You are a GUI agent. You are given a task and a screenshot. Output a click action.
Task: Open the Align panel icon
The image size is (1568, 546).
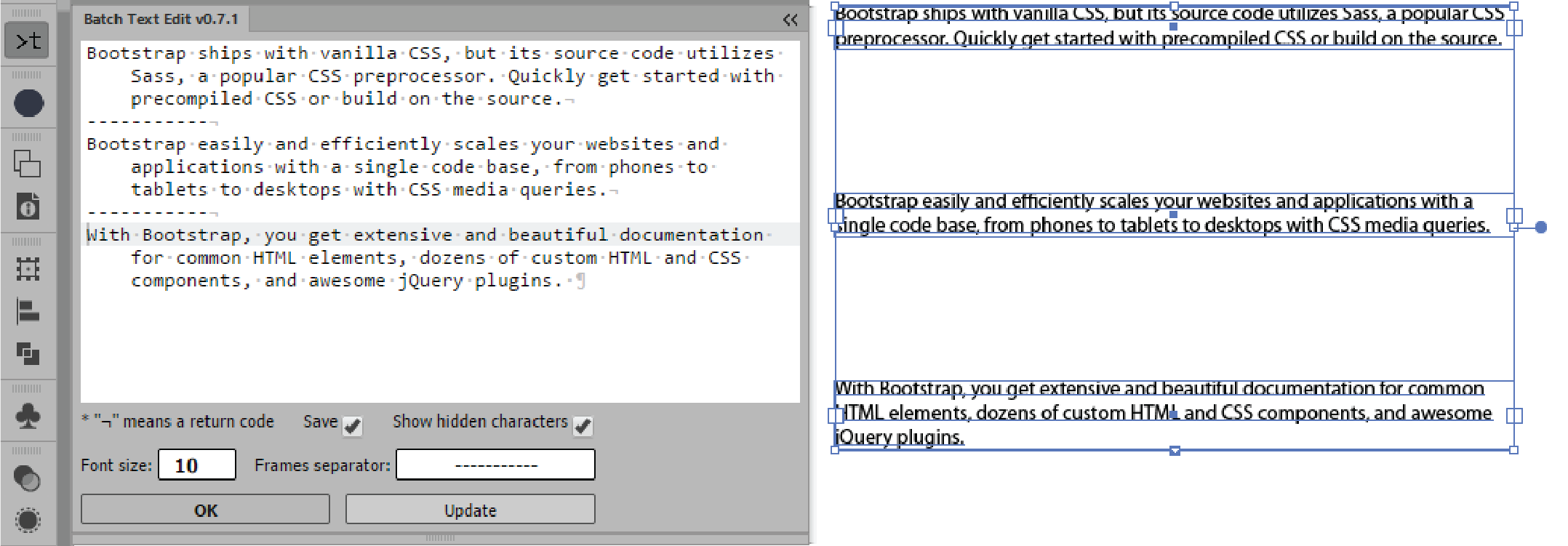(28, 312)
